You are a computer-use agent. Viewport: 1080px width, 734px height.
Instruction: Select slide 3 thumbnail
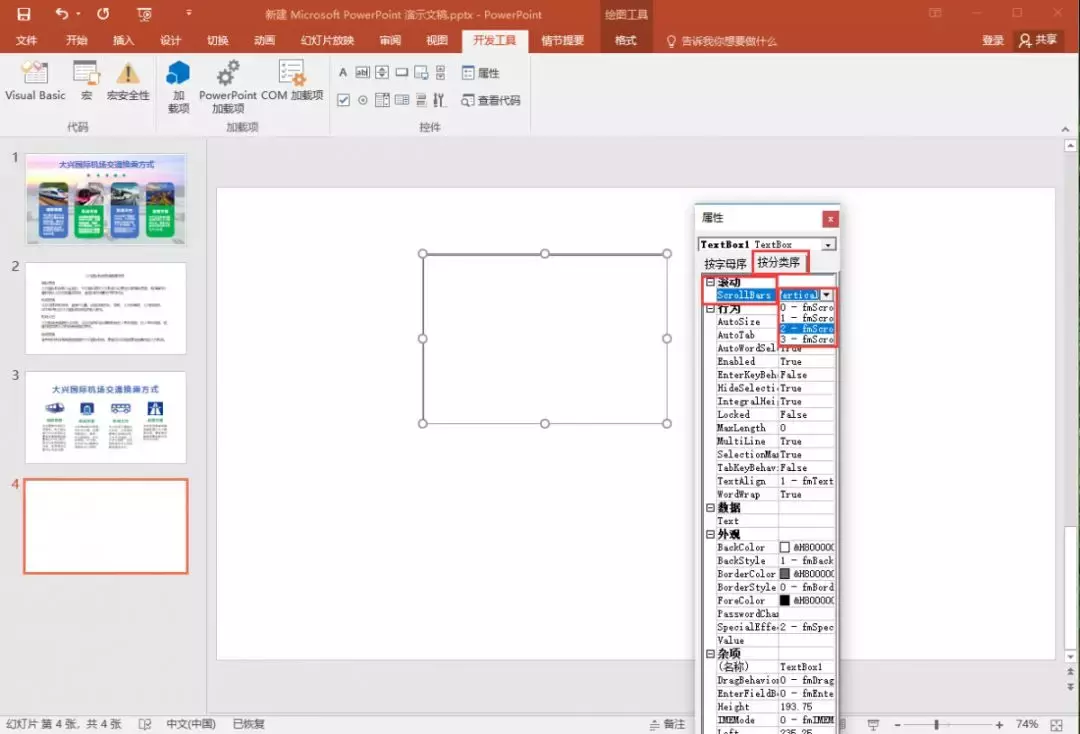[105, 417]
